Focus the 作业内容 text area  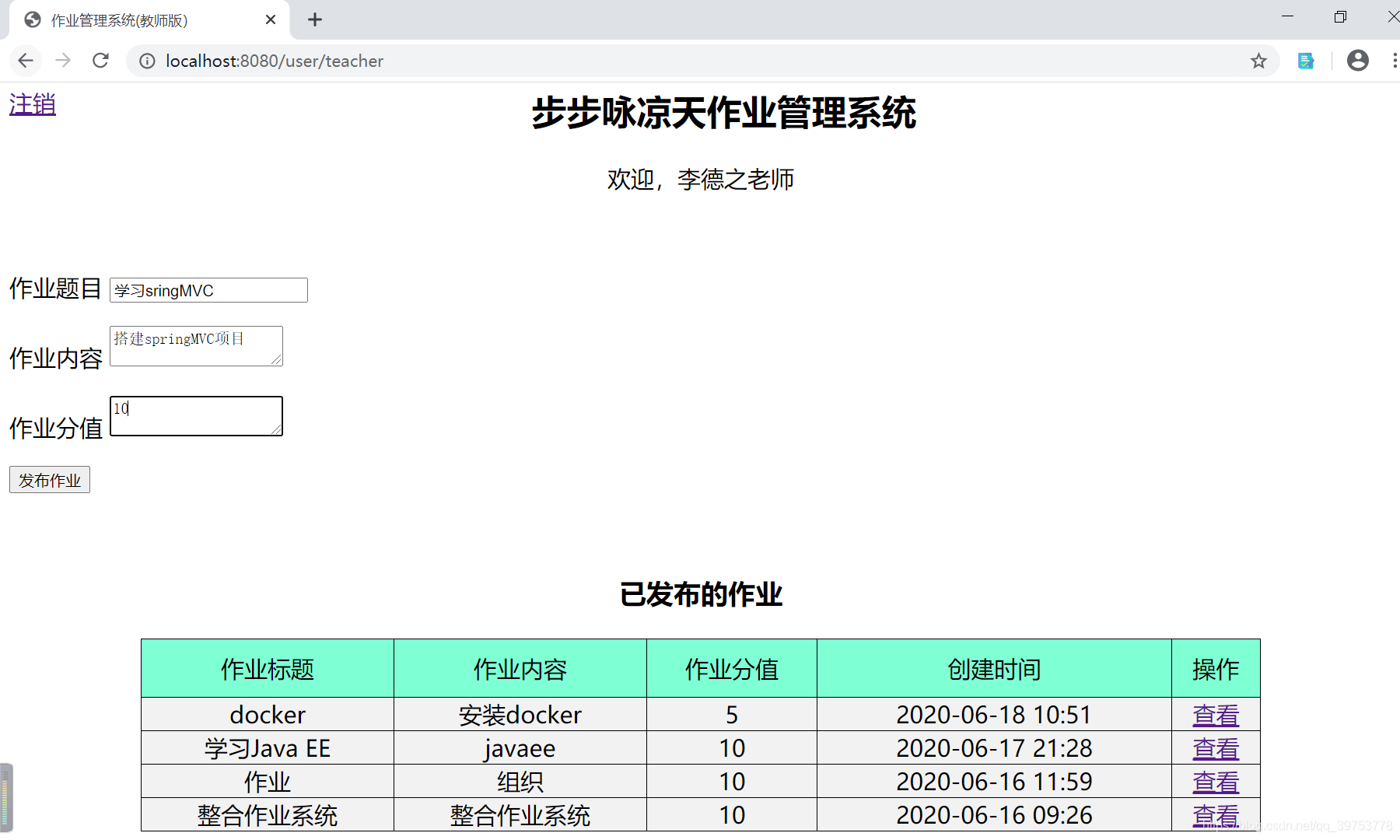coord(196,346)
